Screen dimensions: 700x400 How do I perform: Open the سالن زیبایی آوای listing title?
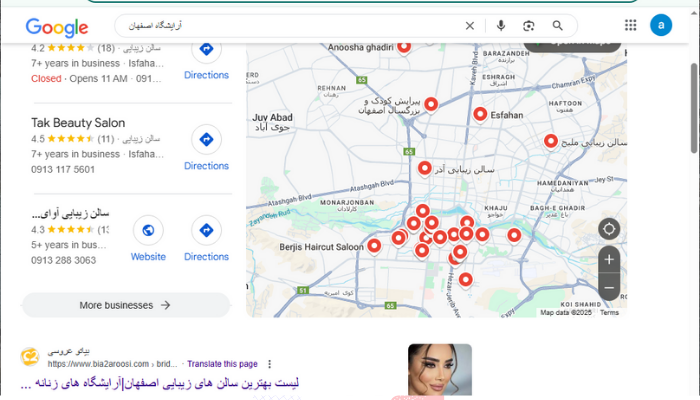[x=70, y=213]
